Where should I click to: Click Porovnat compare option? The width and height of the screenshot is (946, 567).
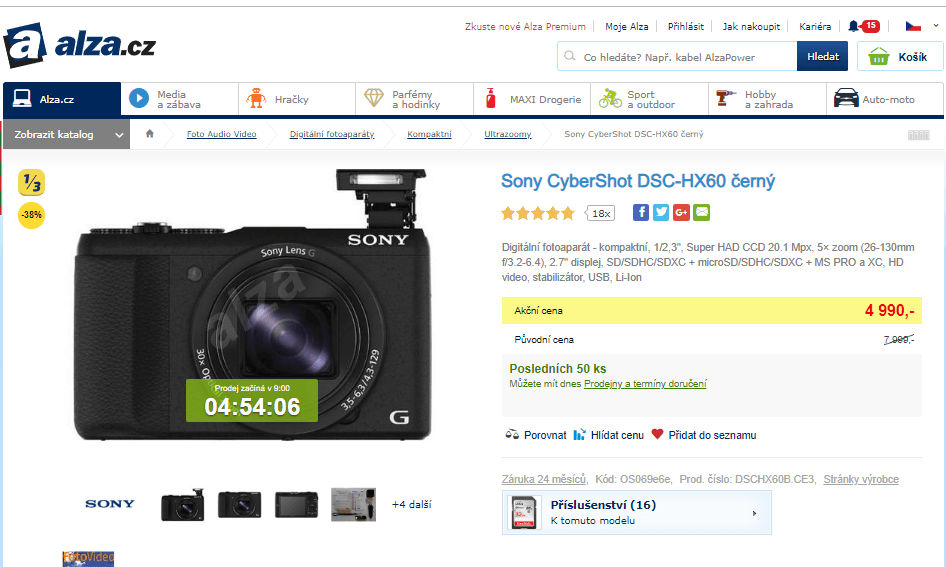point(536,435)
